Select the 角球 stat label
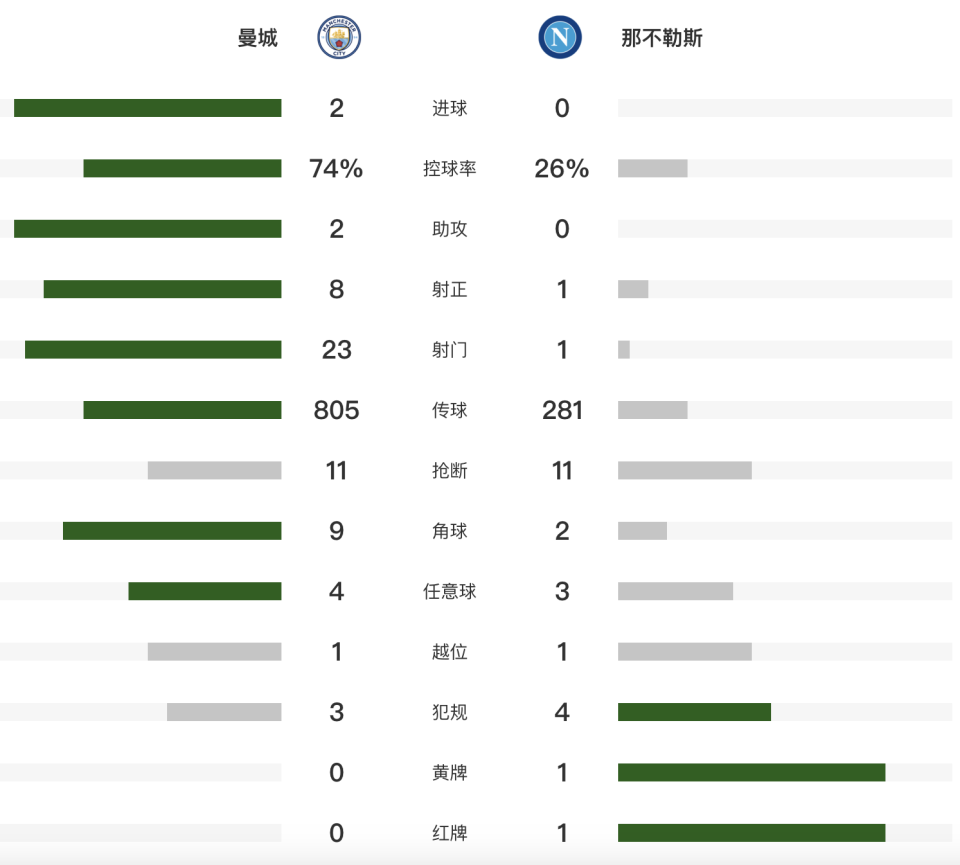960x865 pixels. tap(449, 531)
